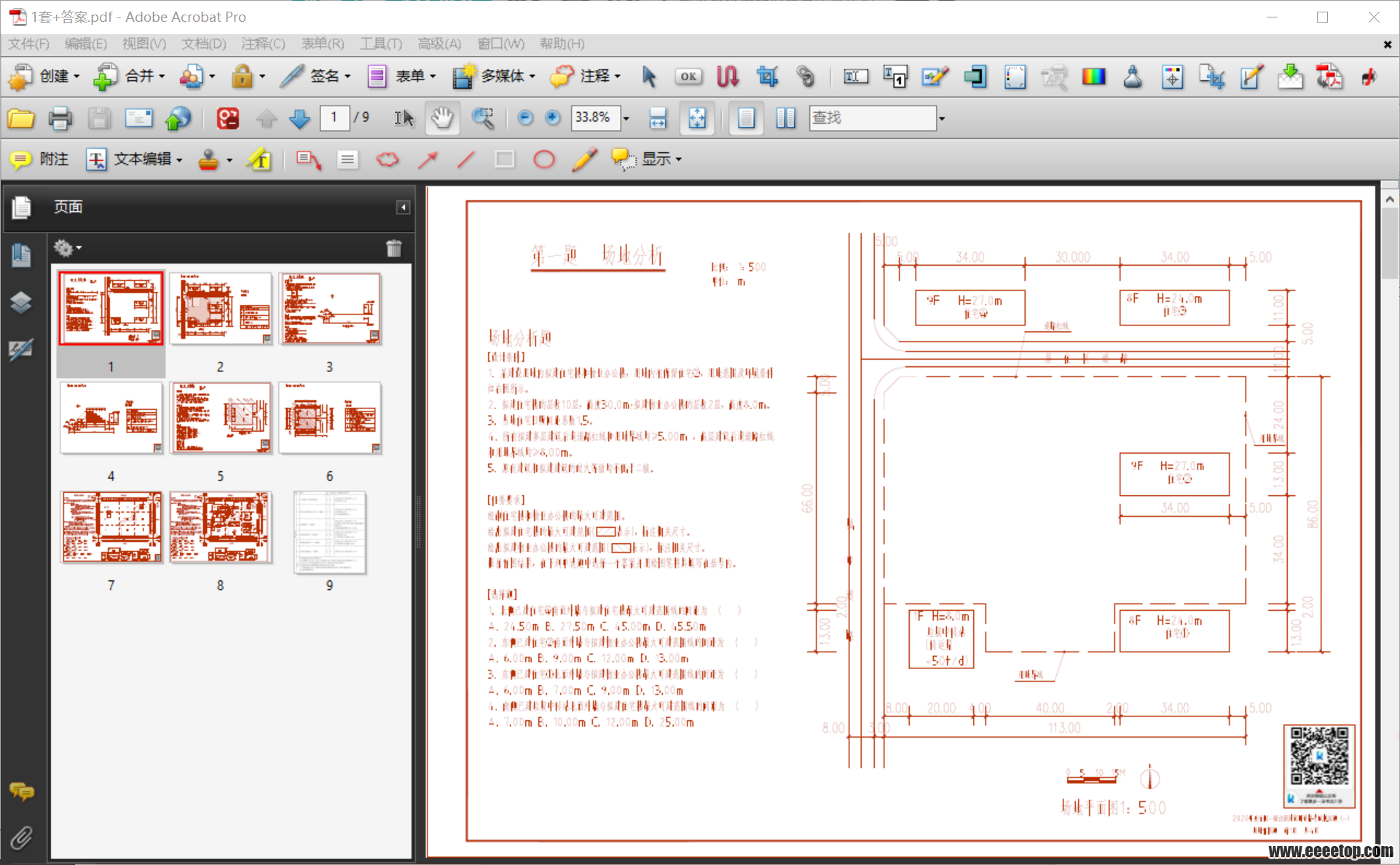Click in the 查找 search field
1400x865 pixels.
click(x=873, y=118)
